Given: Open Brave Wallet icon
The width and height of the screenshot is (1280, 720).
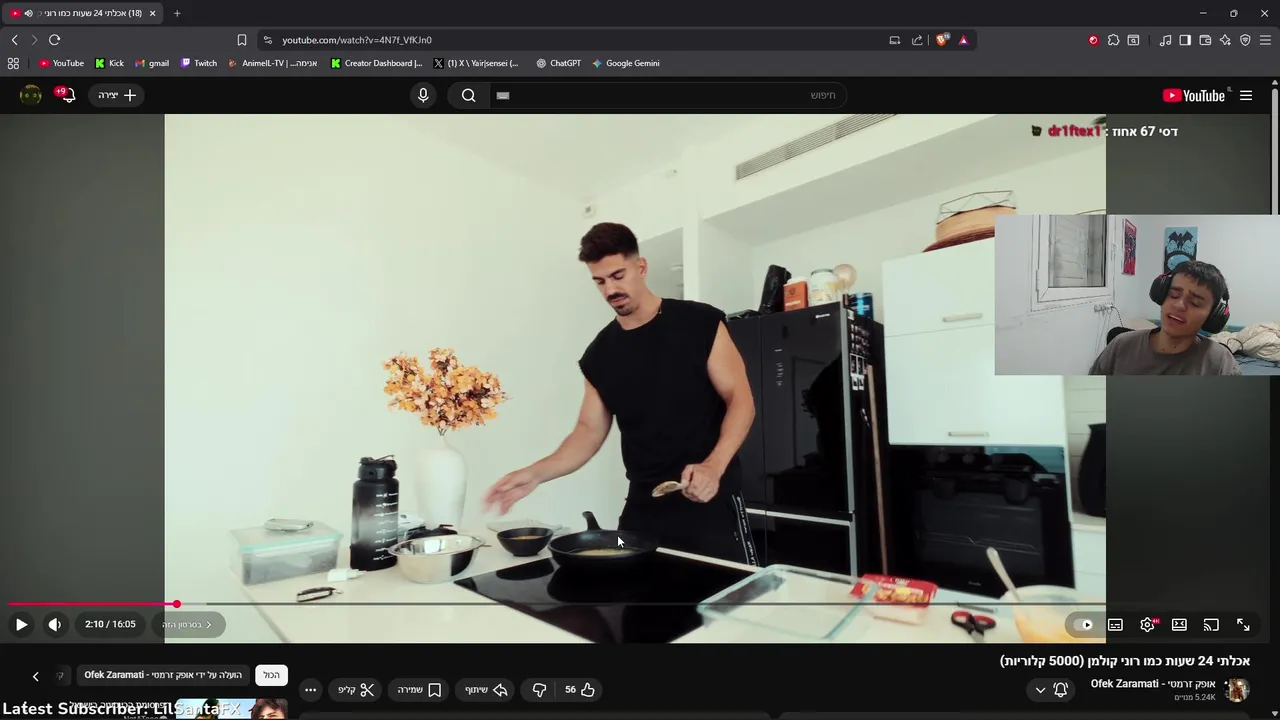Looking at the screenshot, I should pos(1205,40).
